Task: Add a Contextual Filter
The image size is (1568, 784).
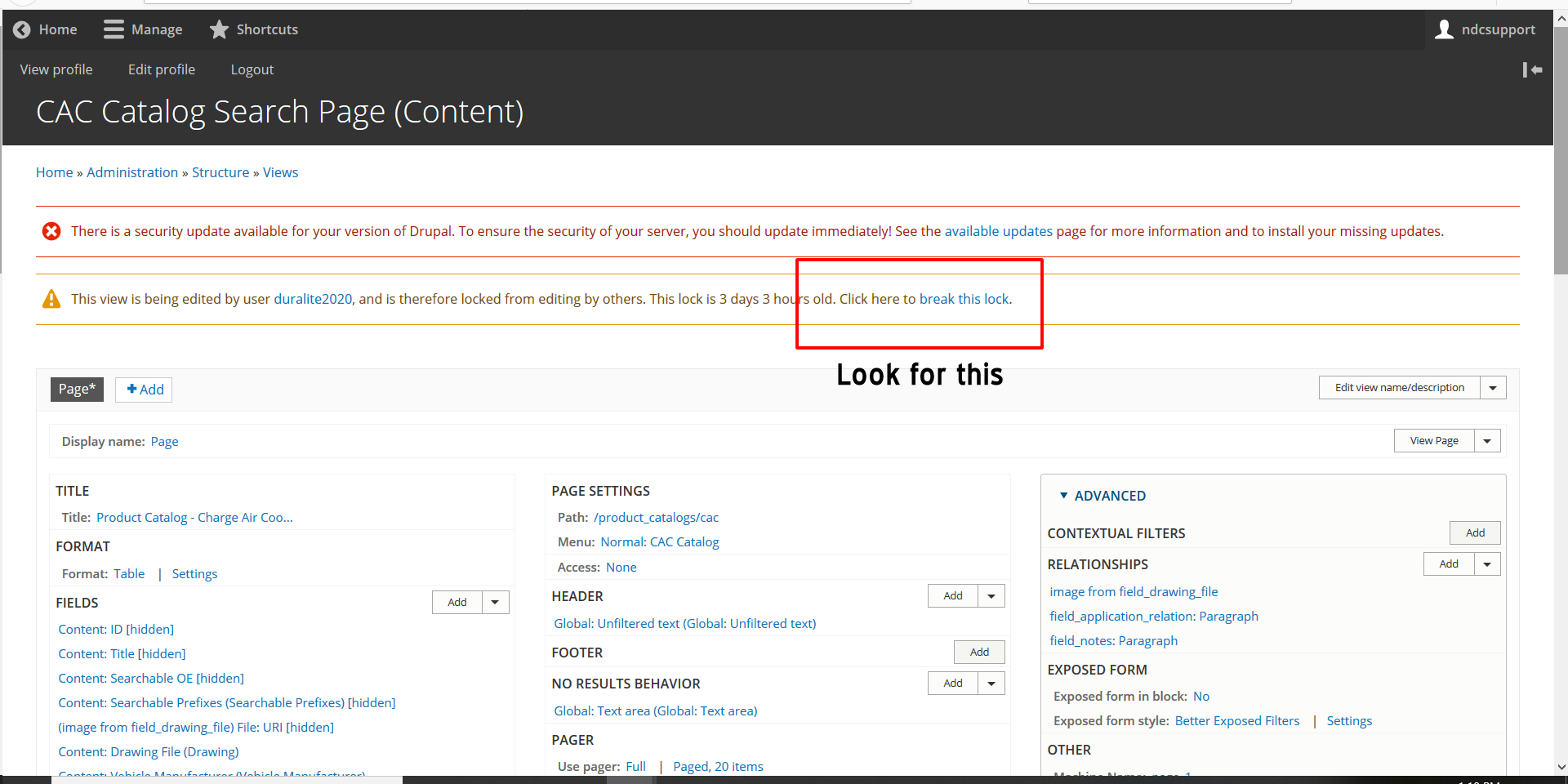Action: (1474, 533)
